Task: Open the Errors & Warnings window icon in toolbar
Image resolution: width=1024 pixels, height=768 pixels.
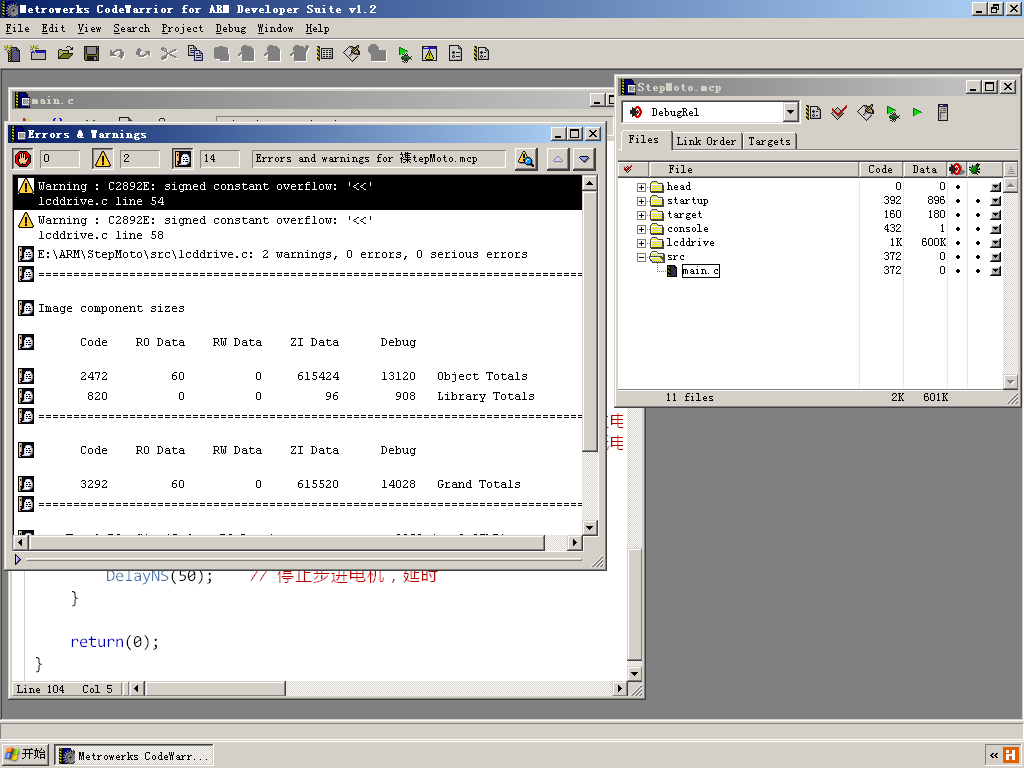Action: click(430, 54)
